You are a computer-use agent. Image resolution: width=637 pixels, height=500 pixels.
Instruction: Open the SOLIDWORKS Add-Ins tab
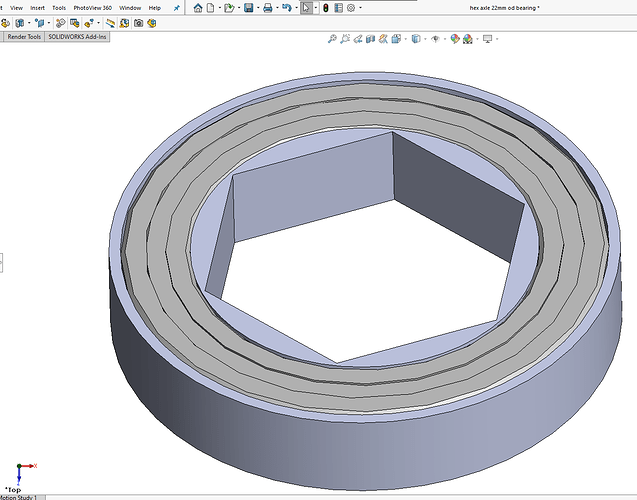tap(77, 37)
